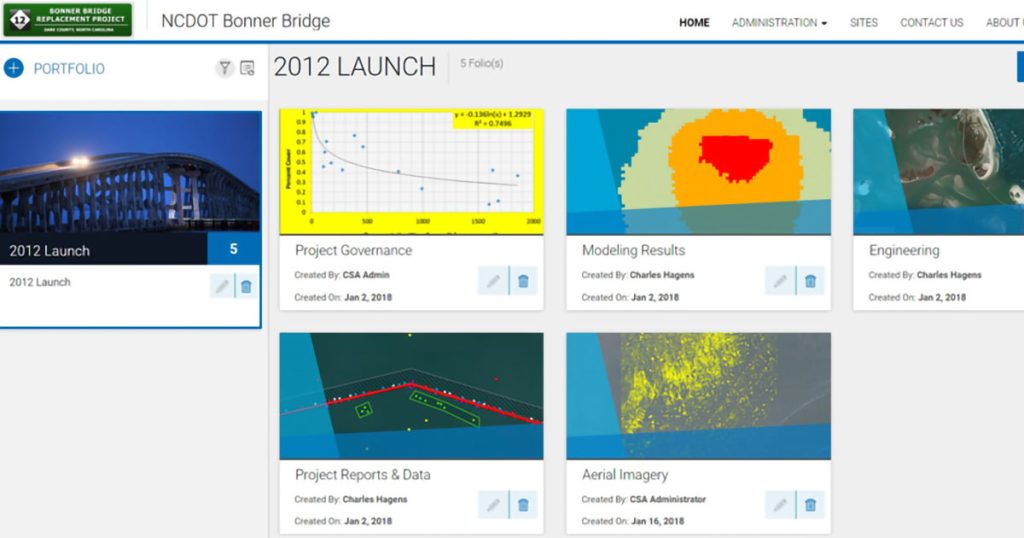This screenshot has width=1024, height=538.
Task: Open the Contact Us page
Action: point(931,22)
